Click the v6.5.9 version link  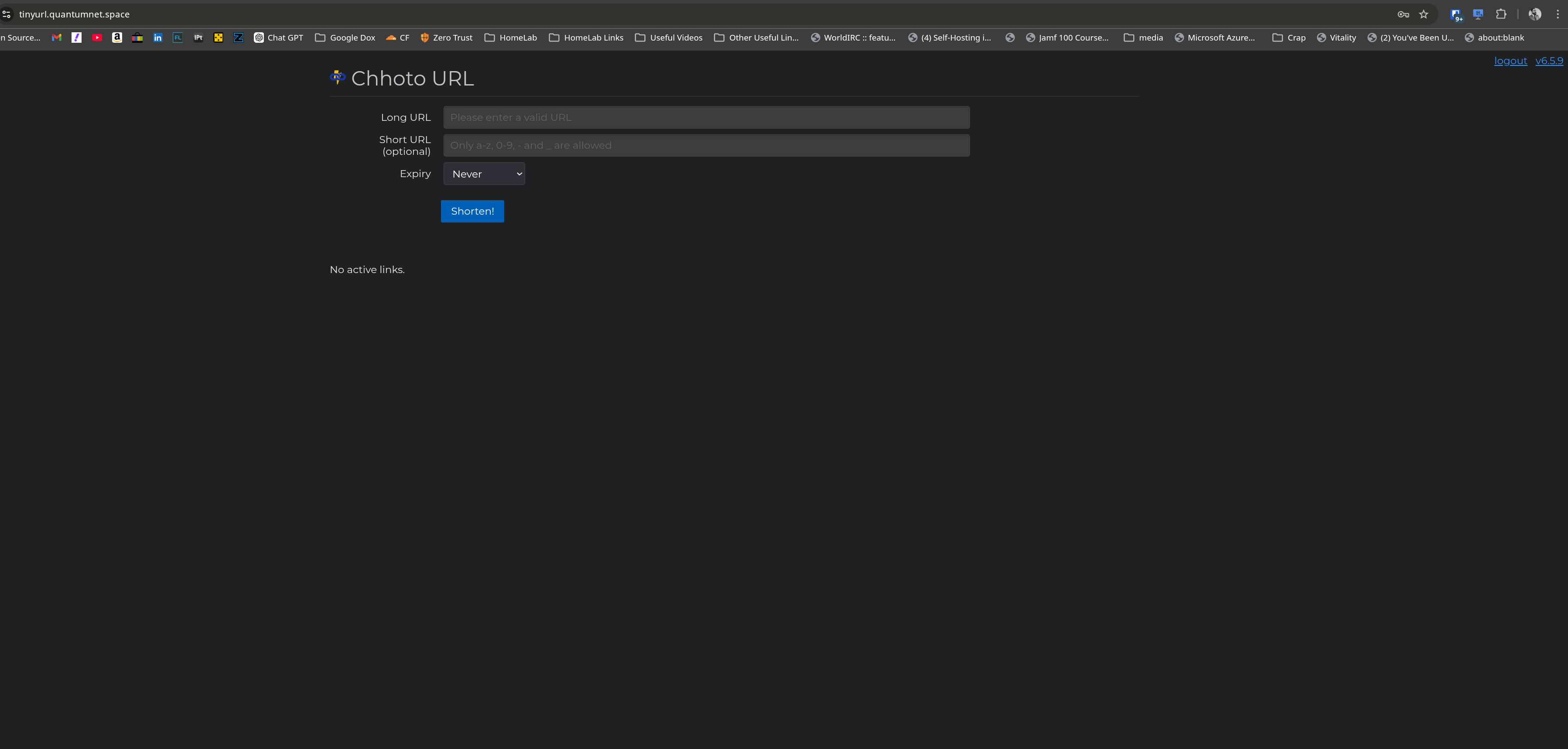(1548, 61)
